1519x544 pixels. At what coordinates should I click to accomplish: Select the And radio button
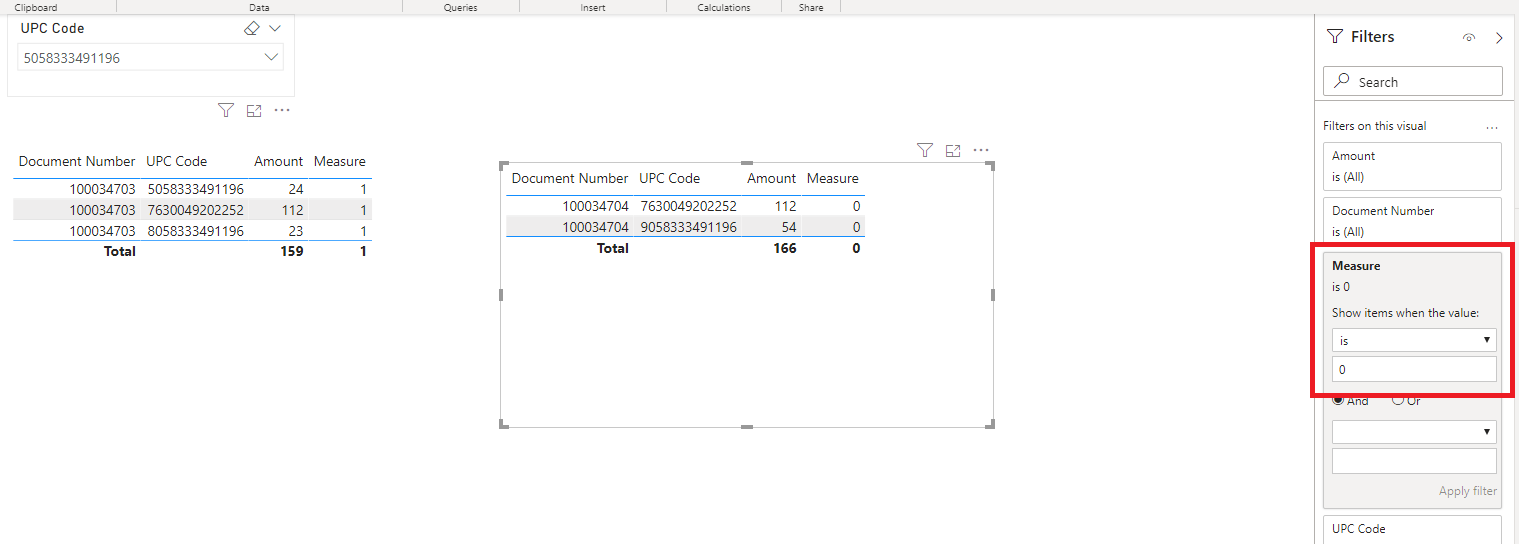tap(1338, 400)
